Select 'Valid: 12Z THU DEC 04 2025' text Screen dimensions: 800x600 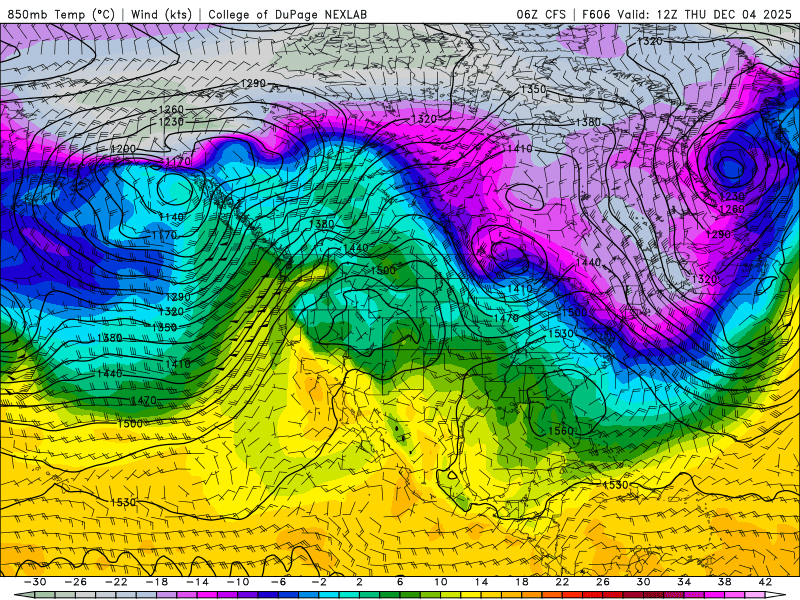(705, 14)
